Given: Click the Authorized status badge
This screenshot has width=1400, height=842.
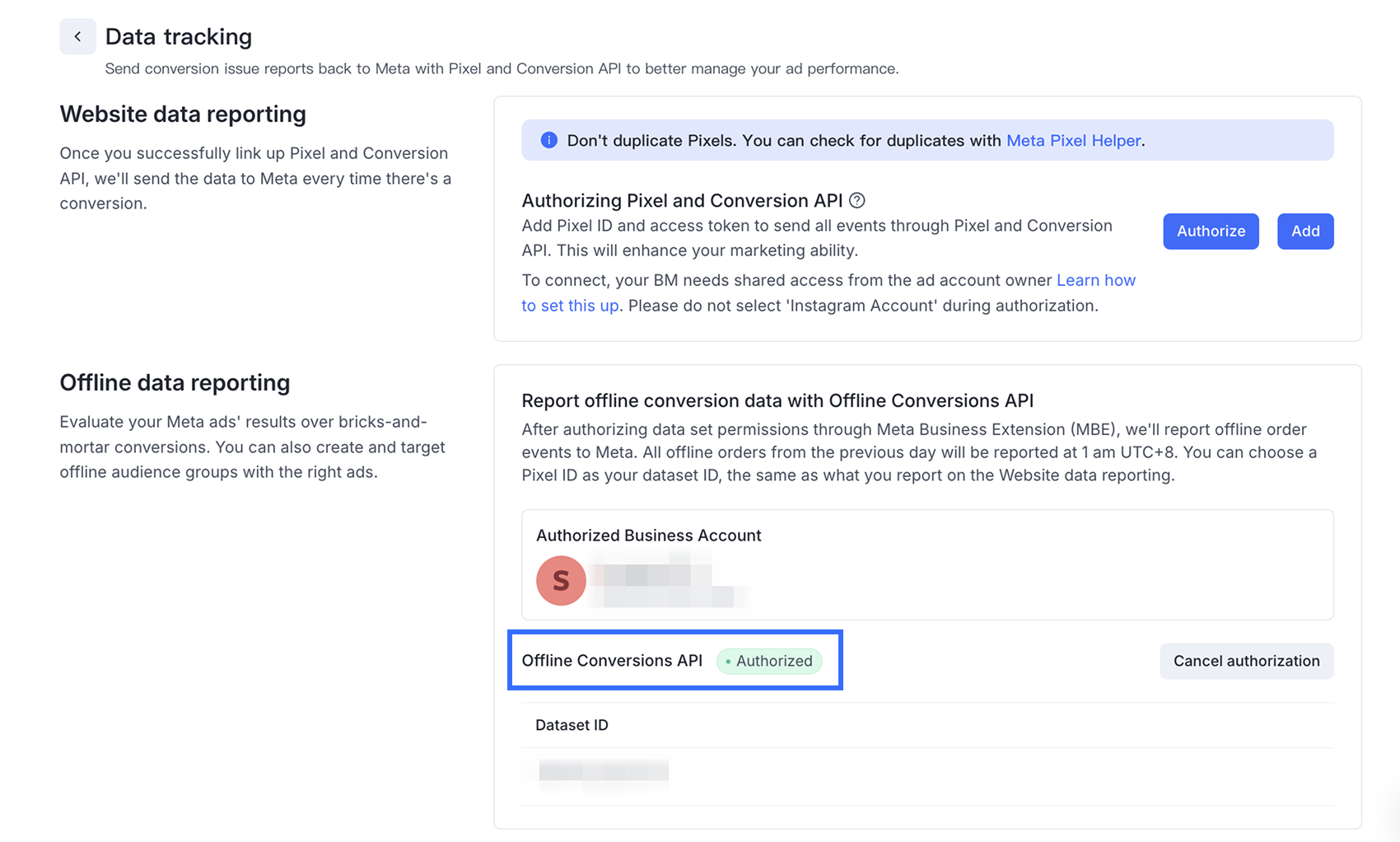Looking at the screenshot, I should 769,661.
